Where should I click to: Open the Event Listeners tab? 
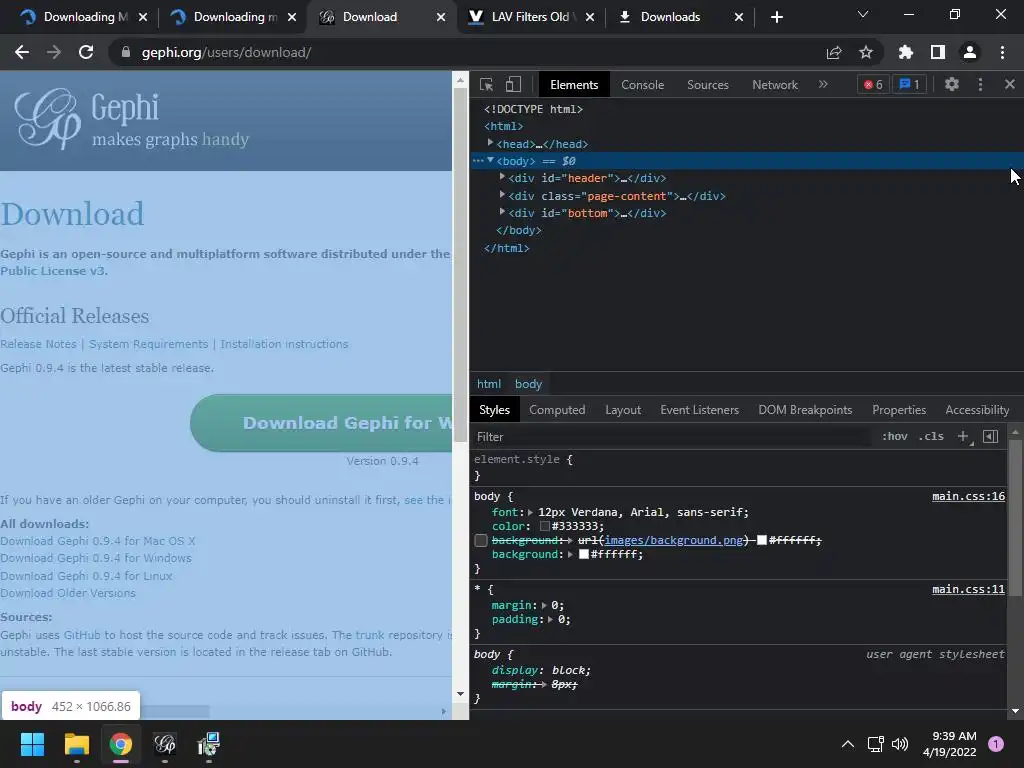click(699, 410)
